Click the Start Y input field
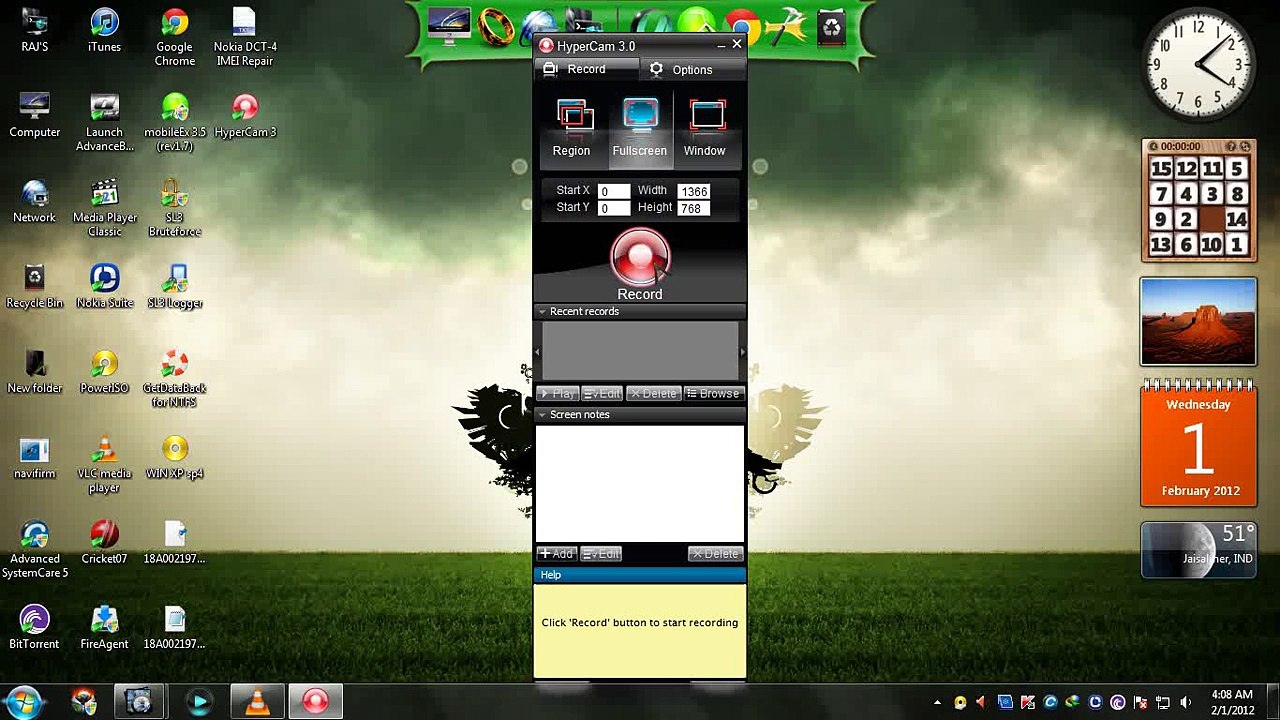1280x720 pixels. [x=614, y=208]
